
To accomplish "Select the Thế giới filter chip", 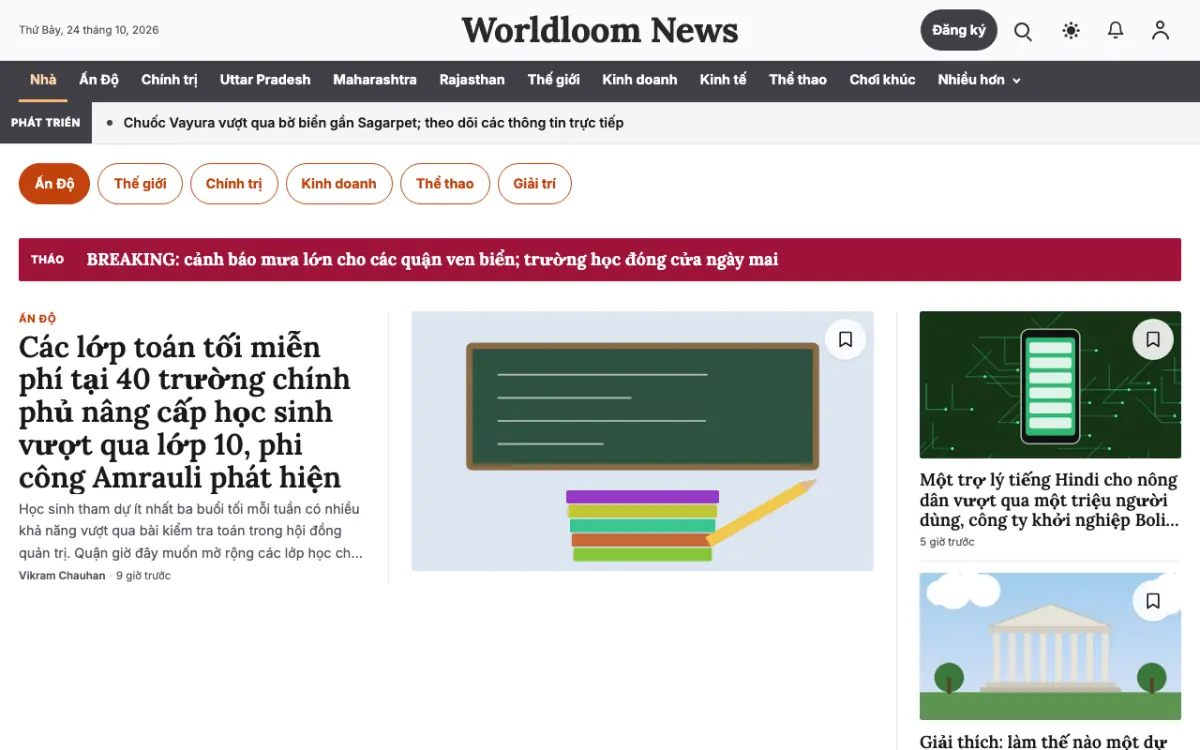I will [140, 184].
